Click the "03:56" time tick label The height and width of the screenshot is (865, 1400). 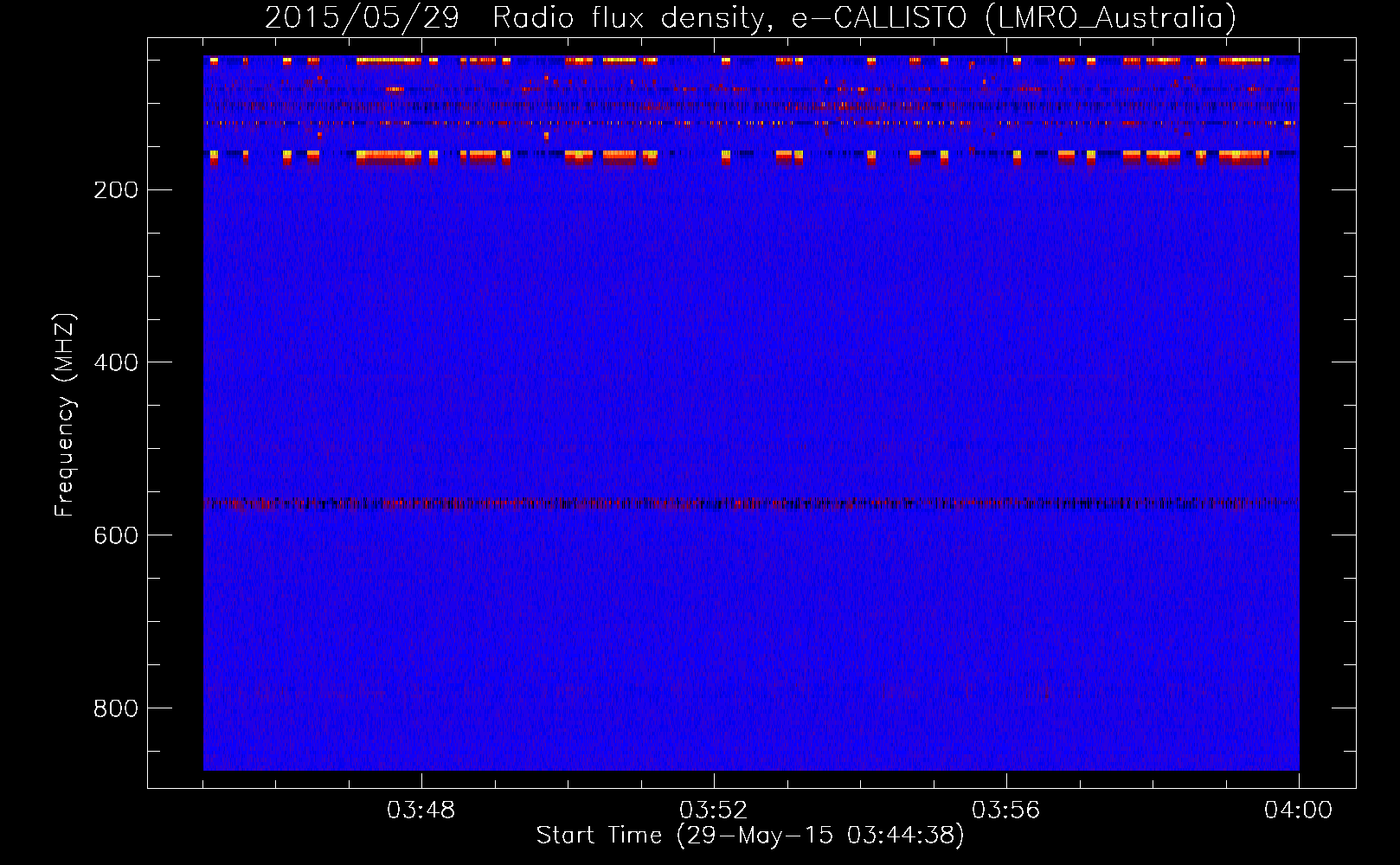pyautogui.click(x=1006, y=811)
